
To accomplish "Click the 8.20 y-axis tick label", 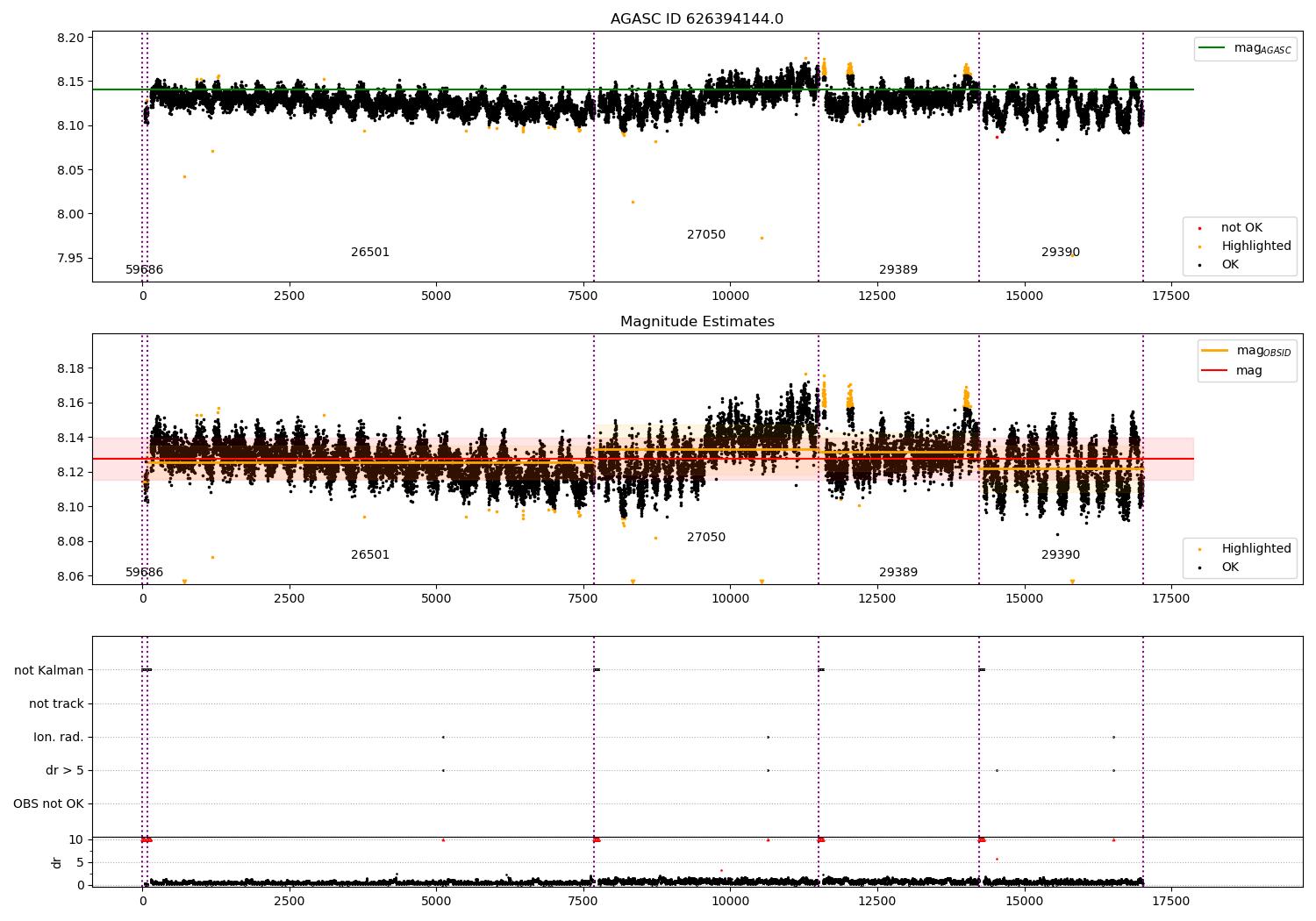I will (x=72, y=38).
